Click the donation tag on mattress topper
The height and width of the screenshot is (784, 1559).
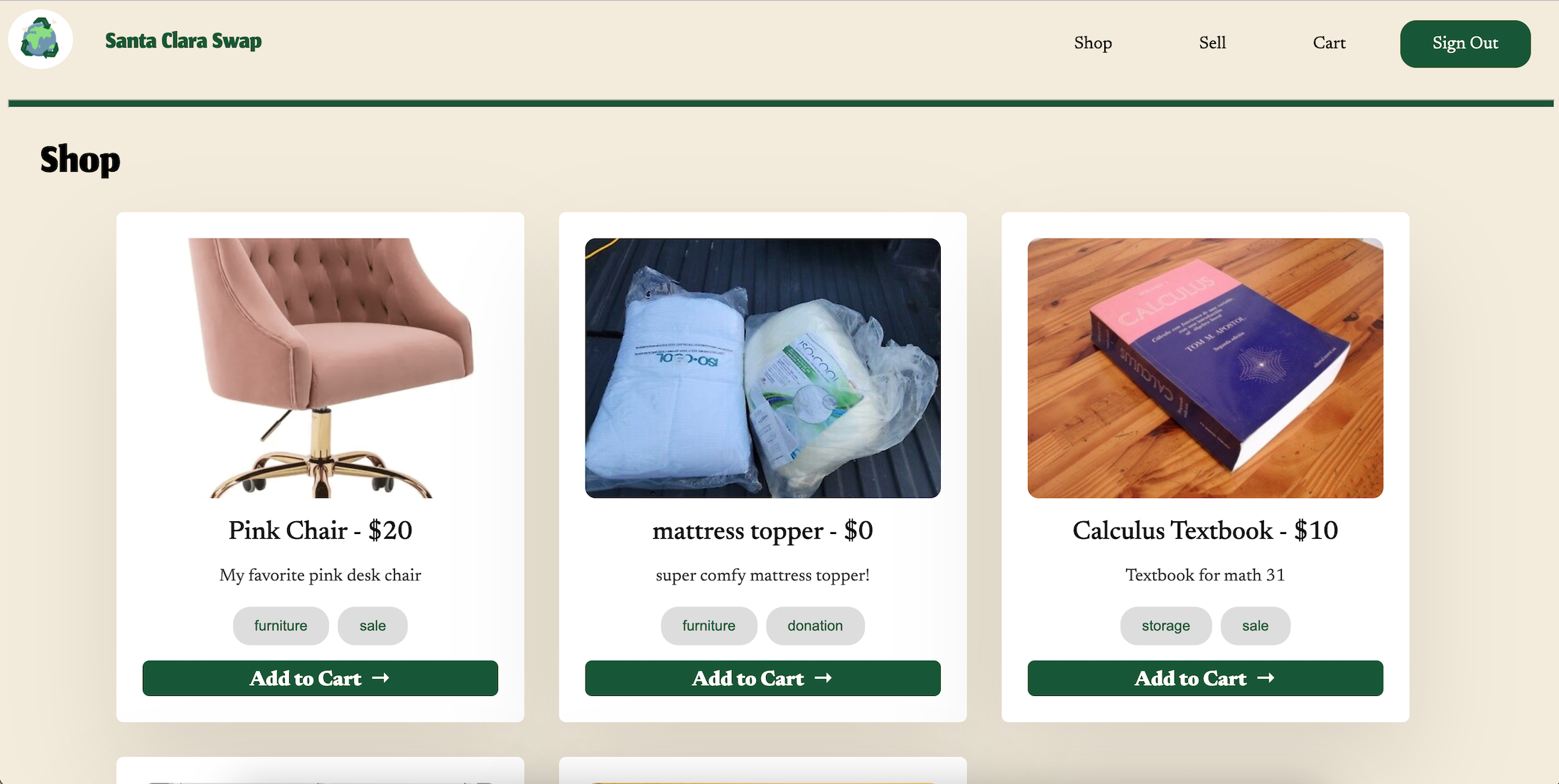[x=815, y=626]
